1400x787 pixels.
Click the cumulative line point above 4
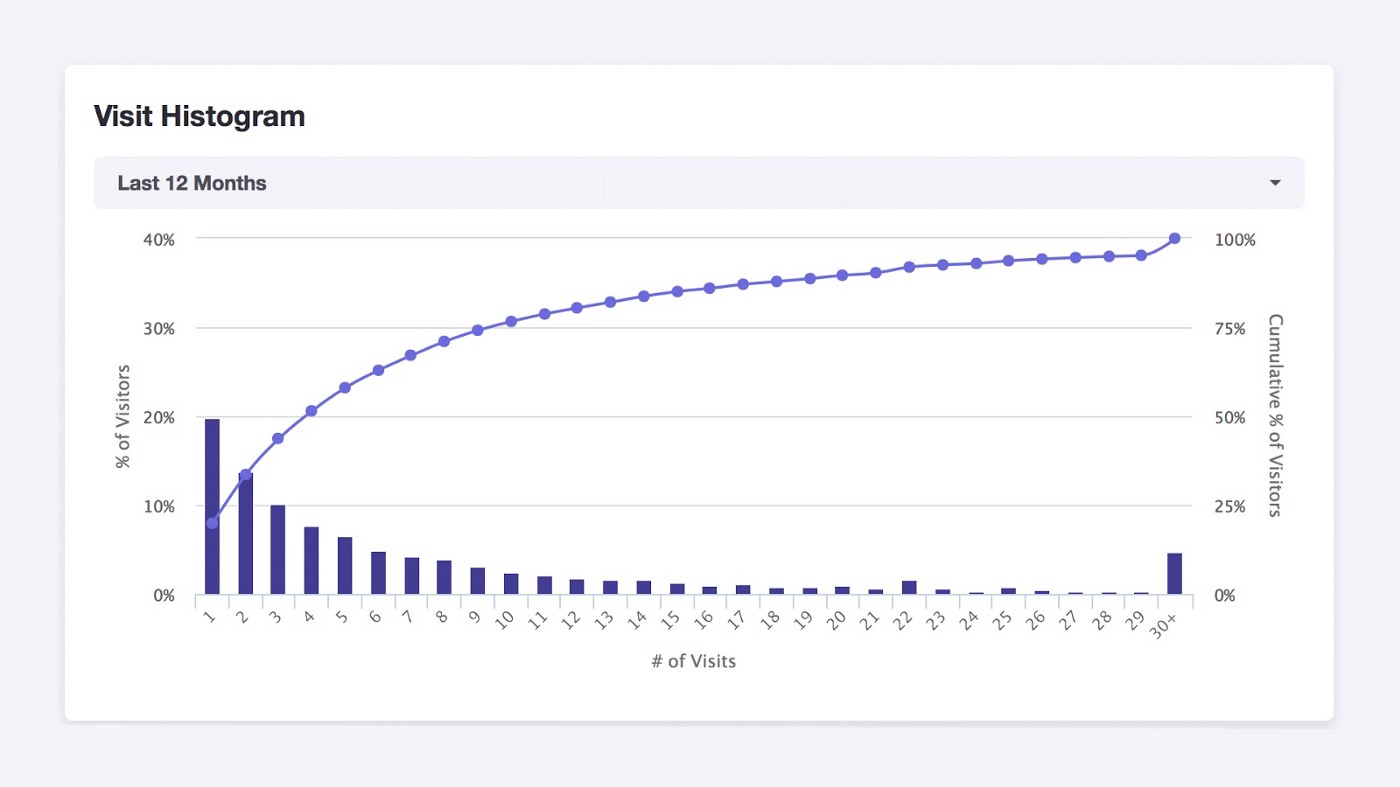click(311, 411)
